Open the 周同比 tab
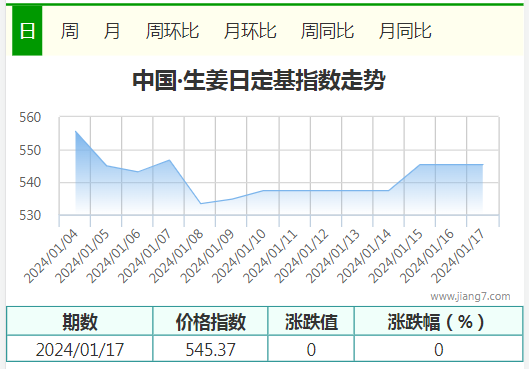This screenshot has width=529, height=369. tap(327, 31)
